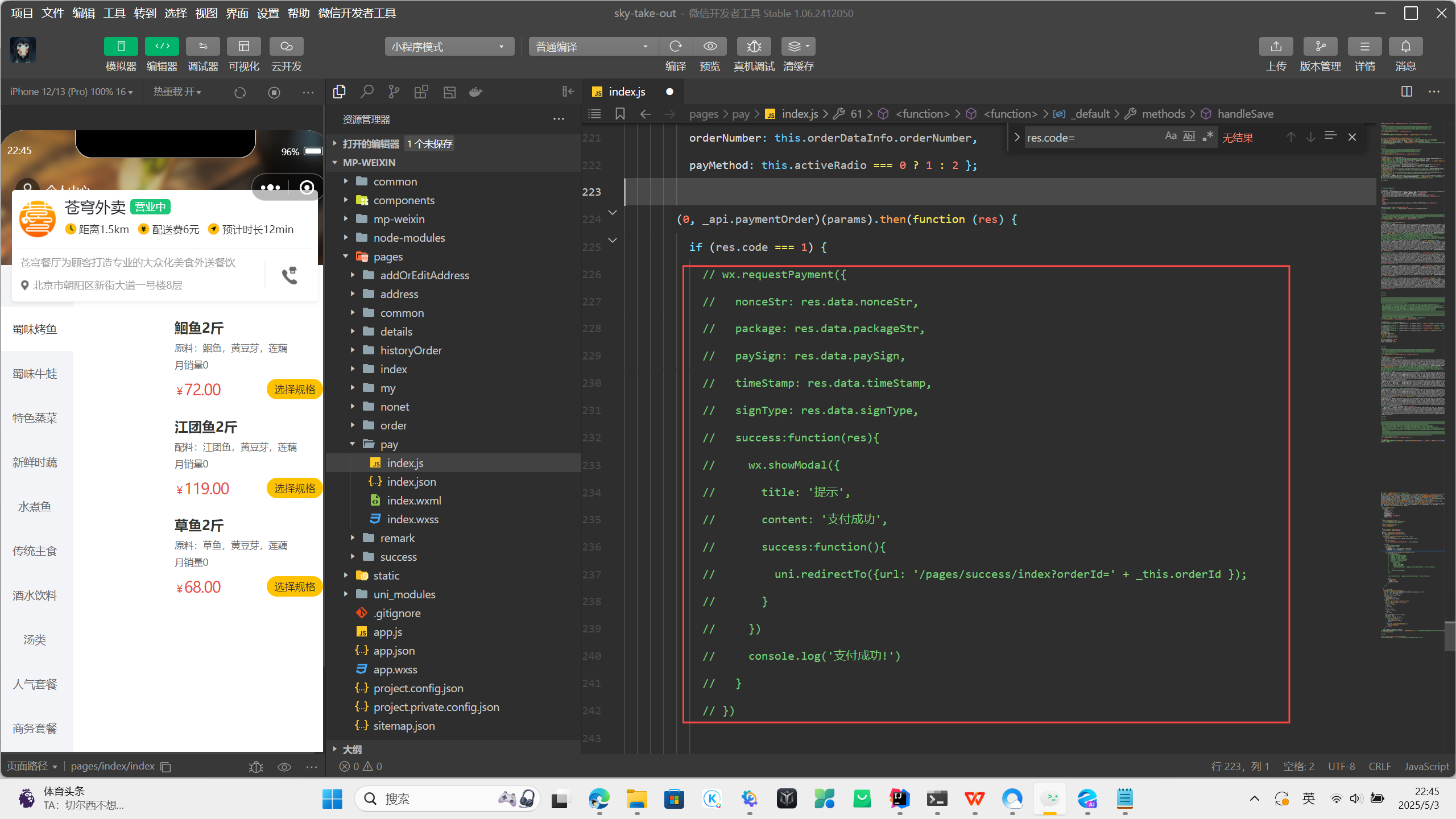Open the 普通编译 compile mode dropdown
1456x819 pixels.
[591, 47]
